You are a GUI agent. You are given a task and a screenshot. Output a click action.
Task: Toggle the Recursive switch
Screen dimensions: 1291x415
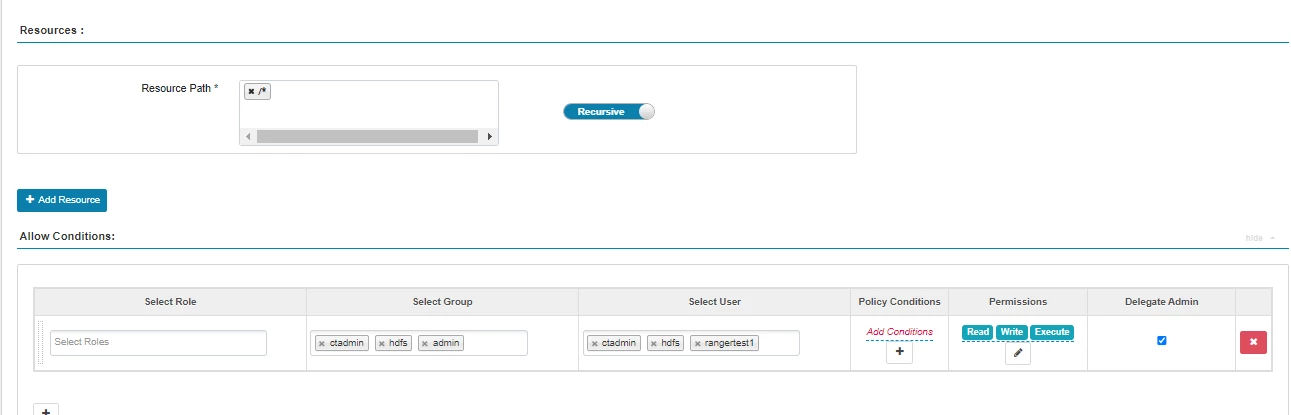609,111
